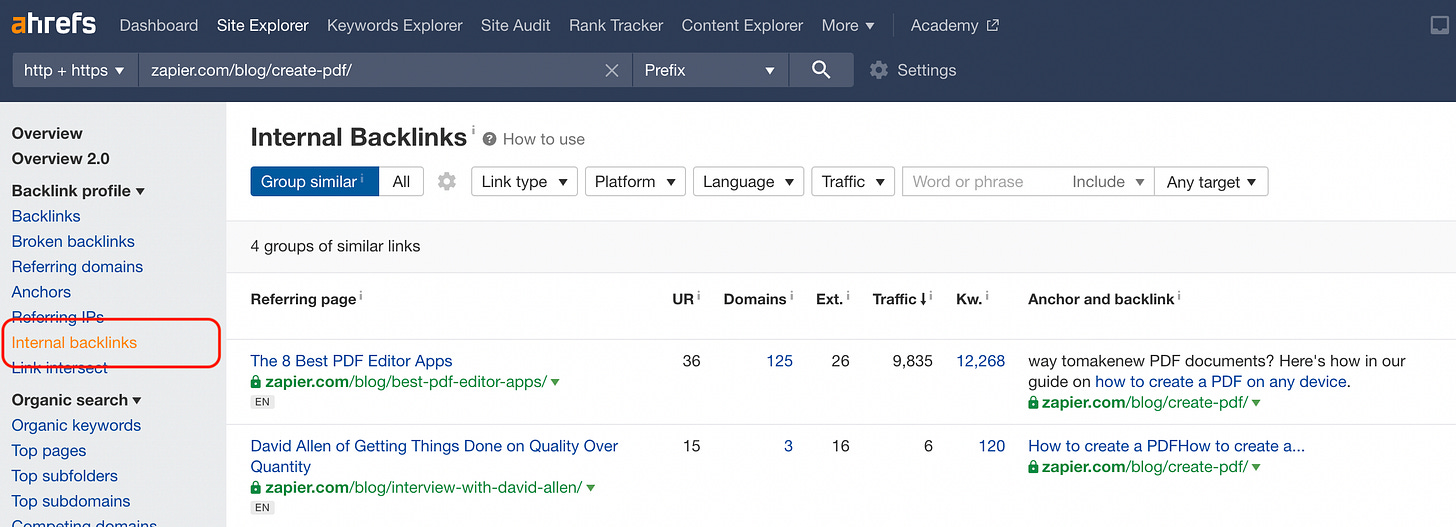Click the gear icon beside All button
Image resolution: width=1456 pixels, height=527 pixels.
(x=447, y=181)
